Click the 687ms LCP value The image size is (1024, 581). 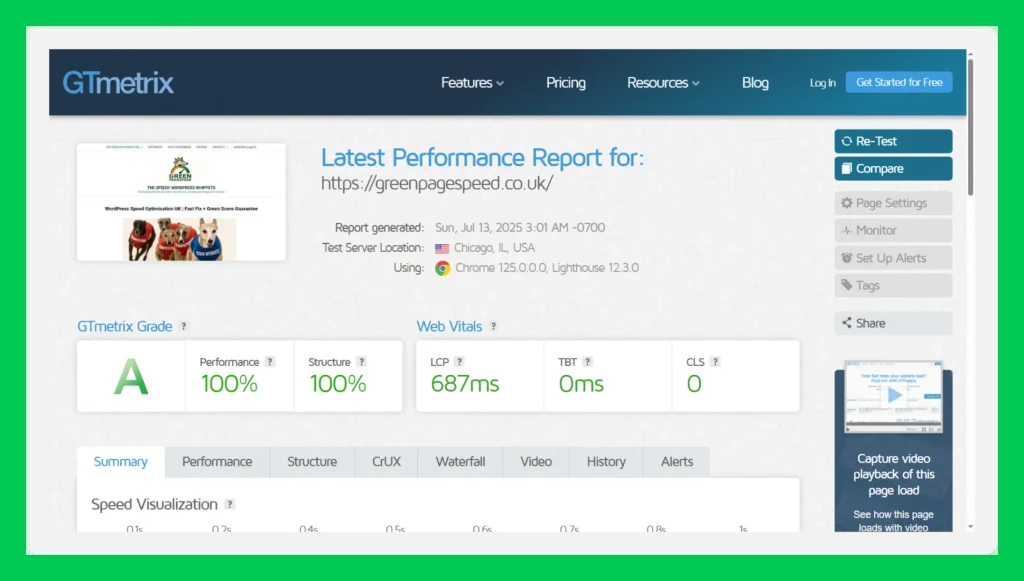pyautogui.click(x=465, y=384)
